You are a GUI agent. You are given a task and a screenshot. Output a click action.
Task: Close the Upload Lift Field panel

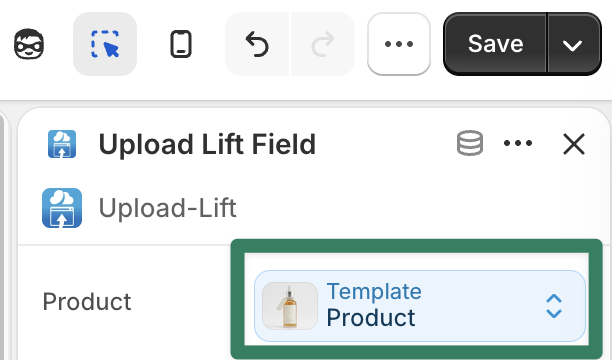point(574,144)
